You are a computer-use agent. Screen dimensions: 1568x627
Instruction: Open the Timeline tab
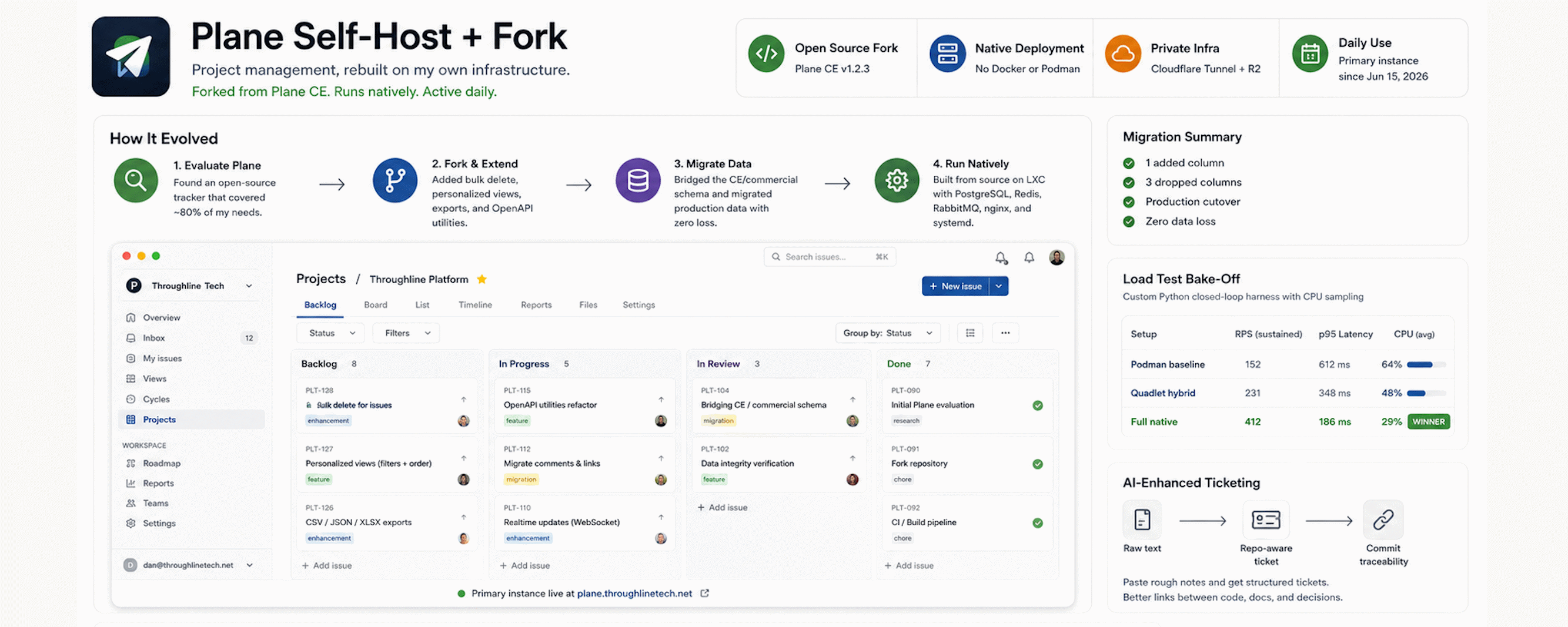click(x=476, y=306)
